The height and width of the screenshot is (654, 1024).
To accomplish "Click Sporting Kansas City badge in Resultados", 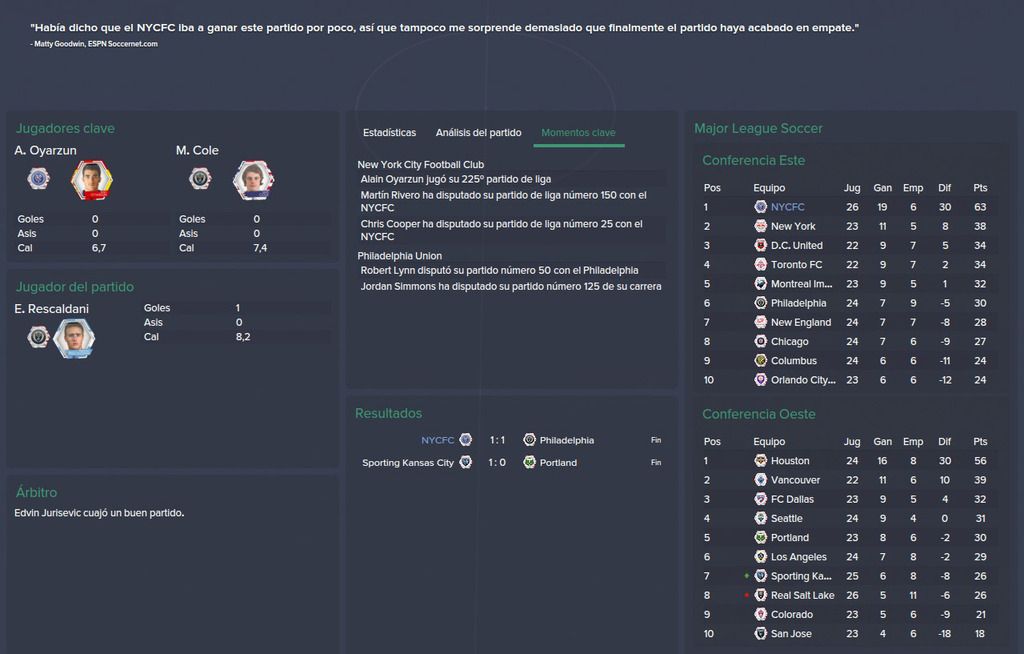I will [x=466, y=463].
